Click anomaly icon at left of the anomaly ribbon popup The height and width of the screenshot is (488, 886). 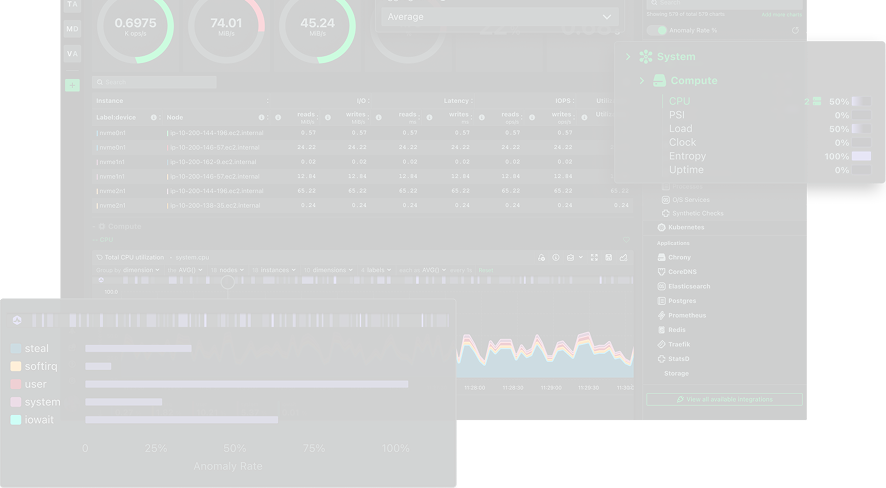pos(17,321)
